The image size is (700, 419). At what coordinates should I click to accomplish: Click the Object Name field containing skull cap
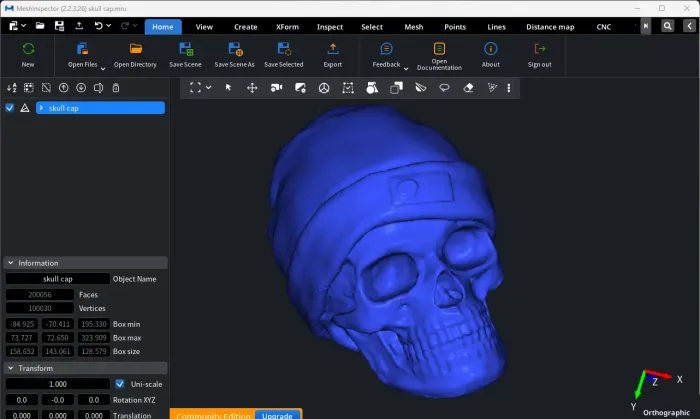pos(58,279)
